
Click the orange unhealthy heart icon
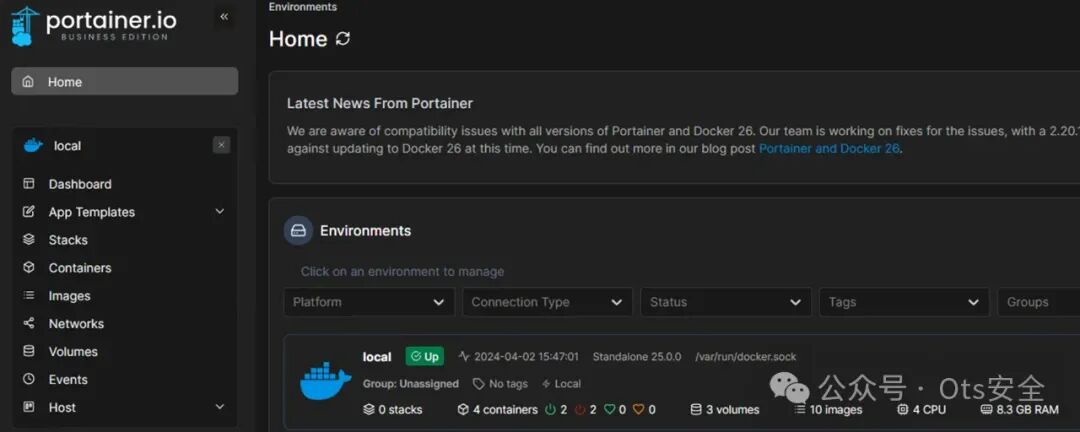638,409
